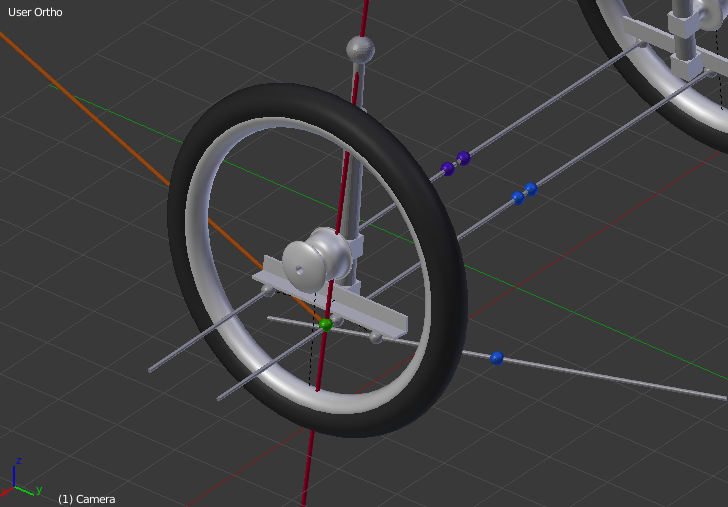Screen dimensions: 728x507
Task: Select the right purple sphere on upper rod
Action: click(463, 157)
